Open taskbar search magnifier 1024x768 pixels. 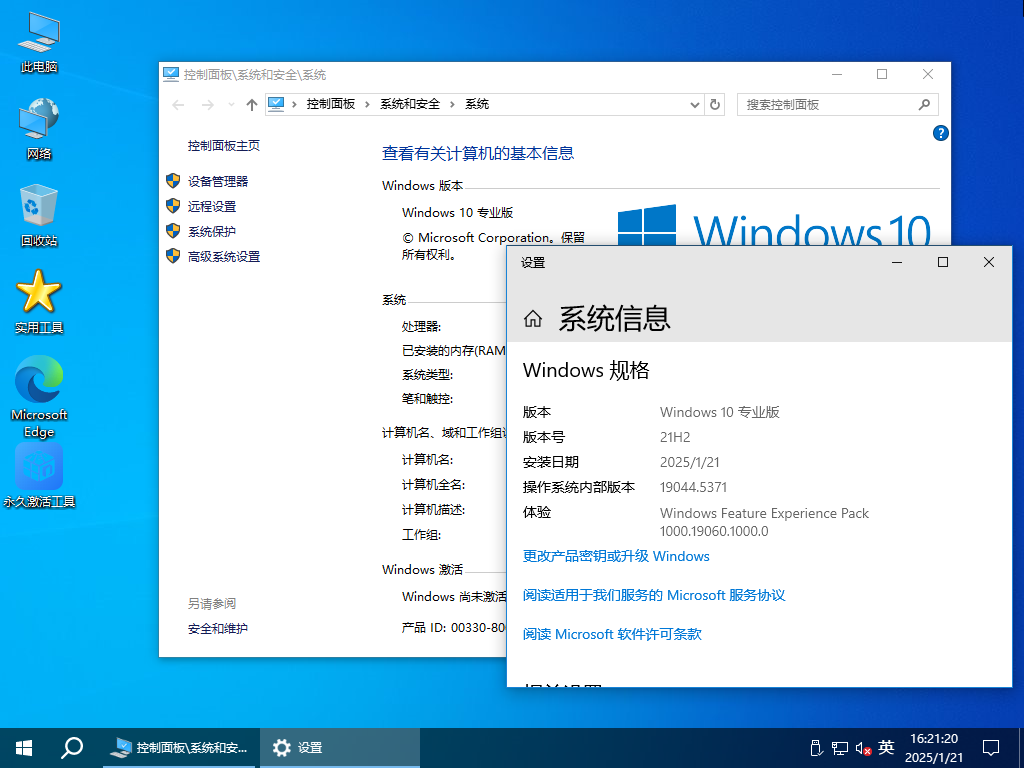72,748
